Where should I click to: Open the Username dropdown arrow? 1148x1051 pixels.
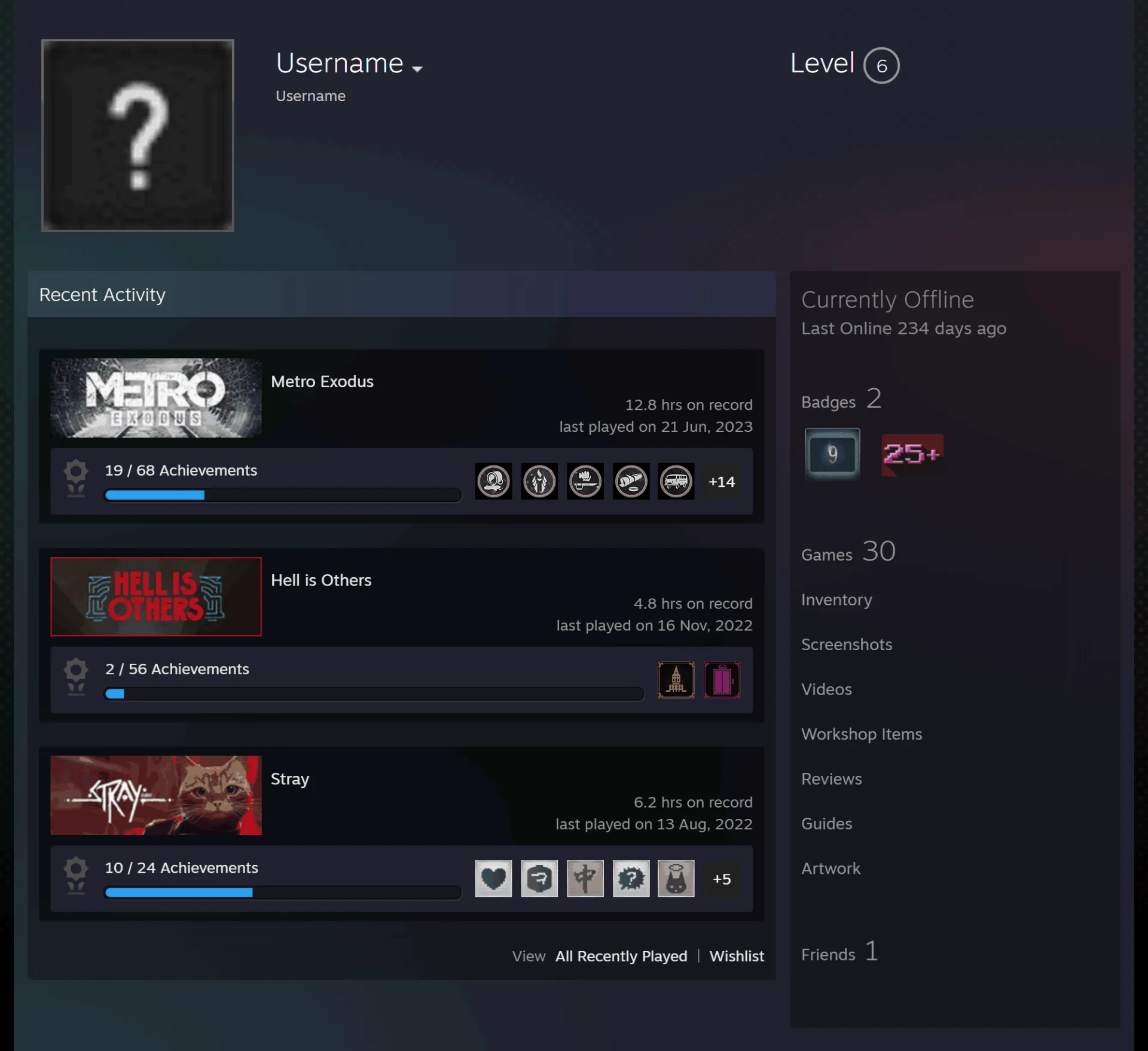point(417,69)
